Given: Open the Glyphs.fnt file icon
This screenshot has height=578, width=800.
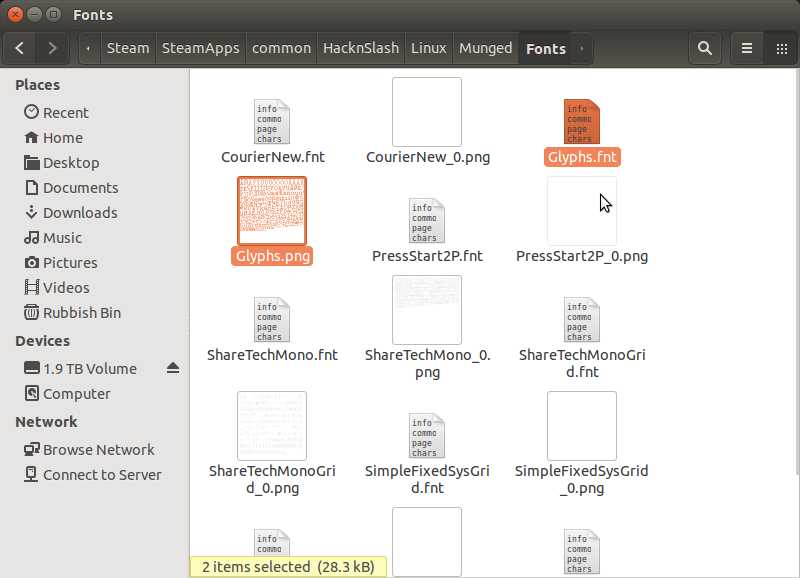Looking at the screenshot, I should point(581,122).
